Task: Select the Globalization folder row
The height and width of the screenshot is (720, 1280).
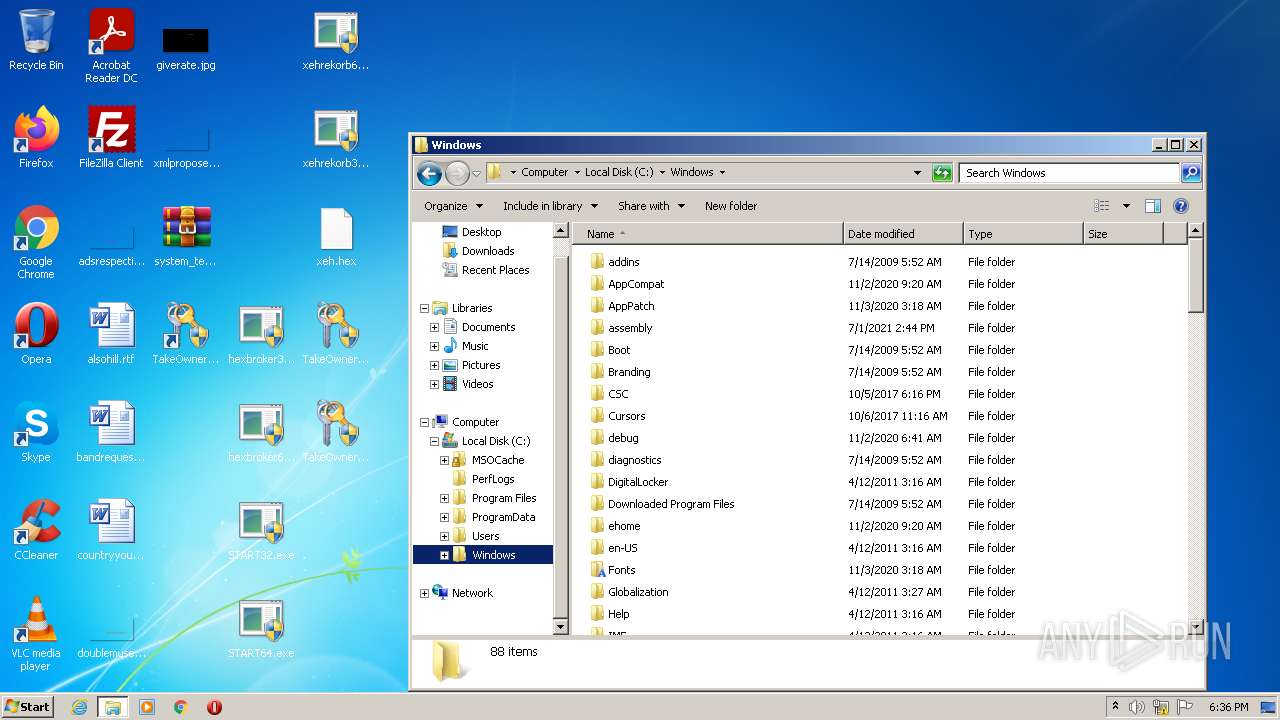Action: point(880,592)
